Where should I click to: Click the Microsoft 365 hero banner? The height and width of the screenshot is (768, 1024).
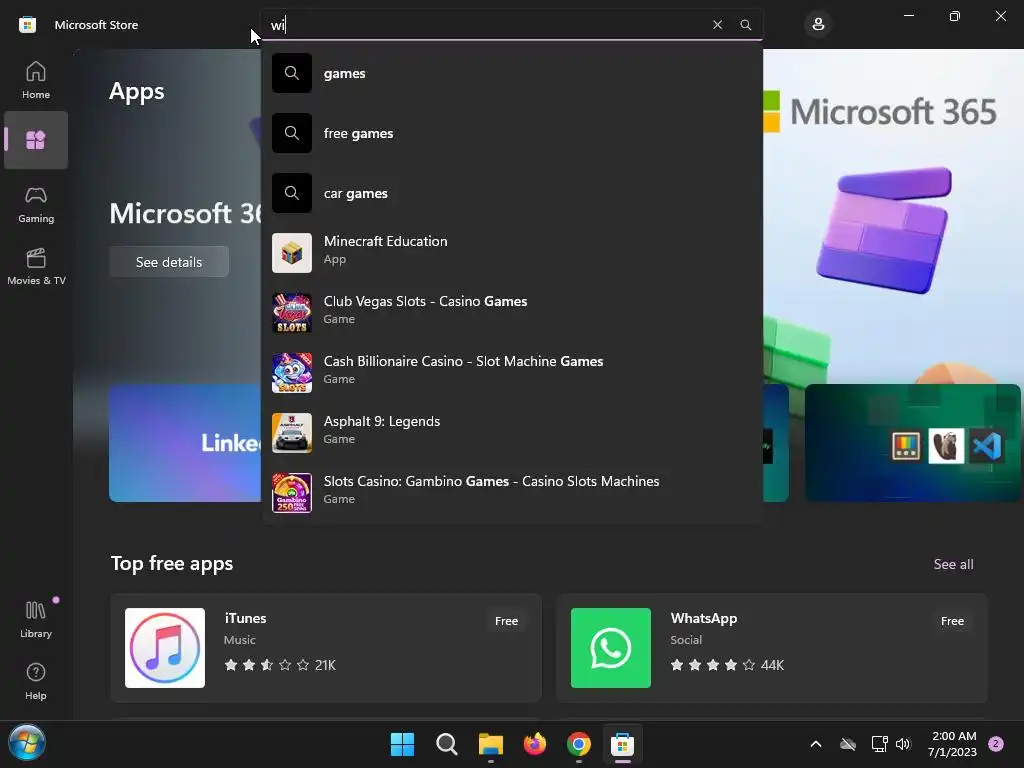pos(893,216)
